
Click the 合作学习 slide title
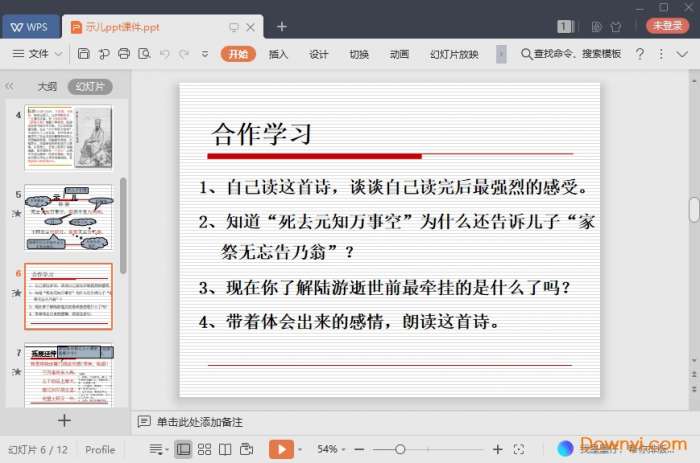click(x=261, y=134)
